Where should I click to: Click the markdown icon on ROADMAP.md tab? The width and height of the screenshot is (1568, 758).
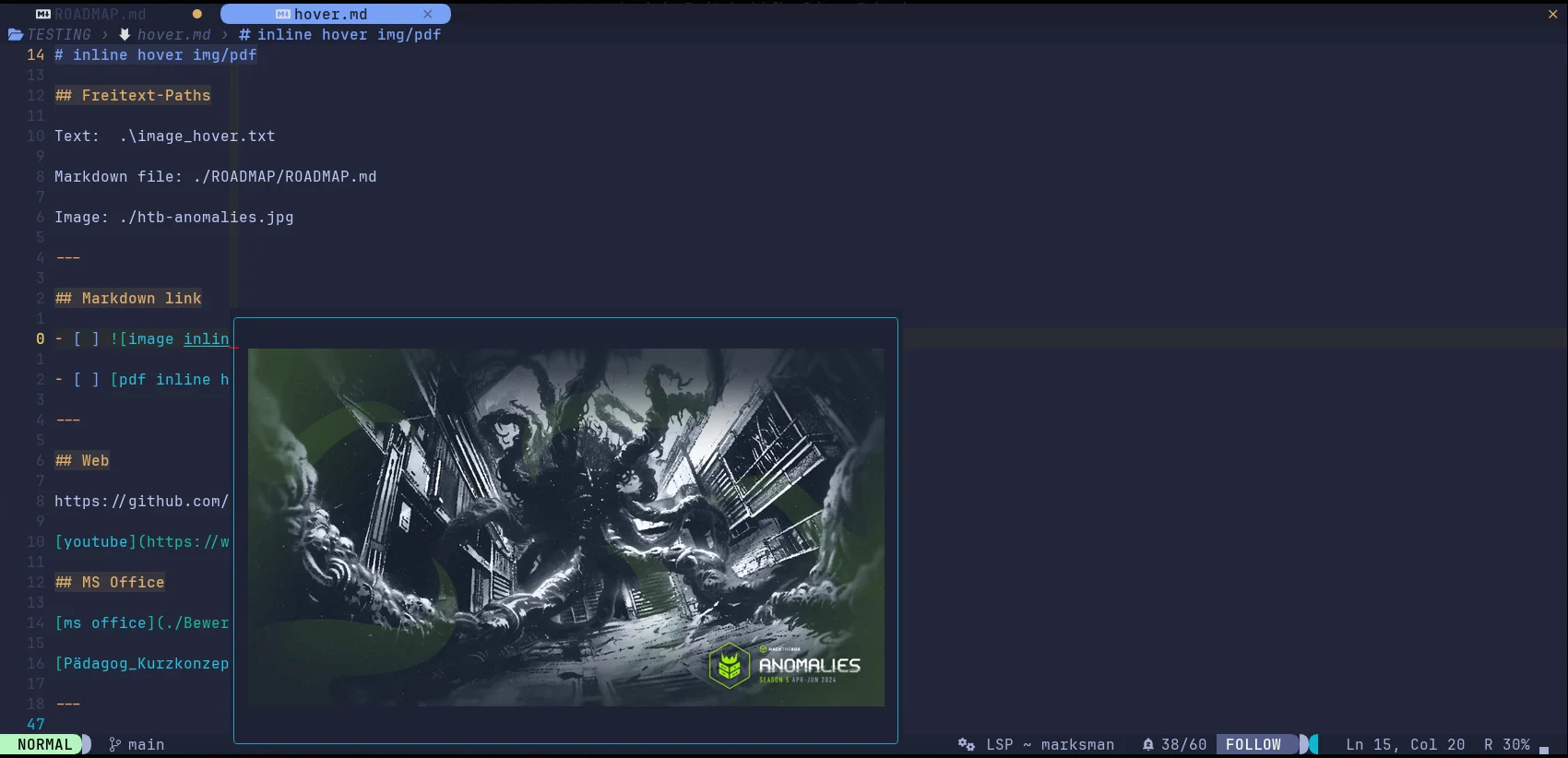point(43,14)
